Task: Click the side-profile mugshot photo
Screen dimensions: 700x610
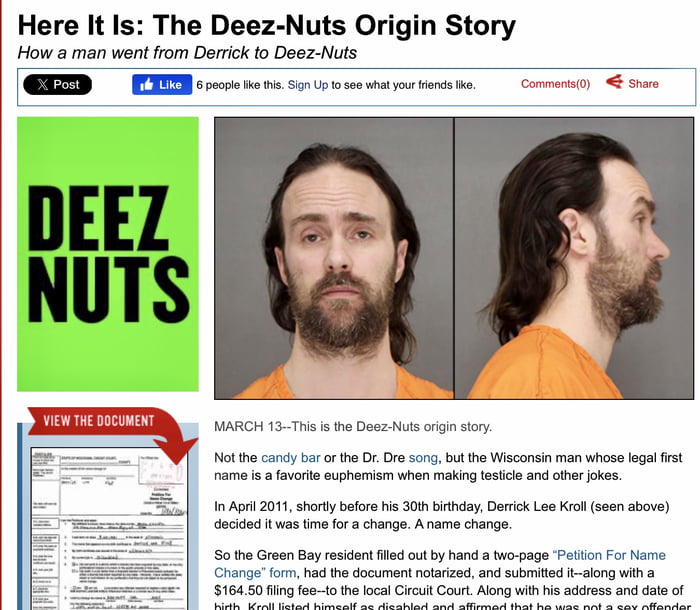Action: point(574,258)
